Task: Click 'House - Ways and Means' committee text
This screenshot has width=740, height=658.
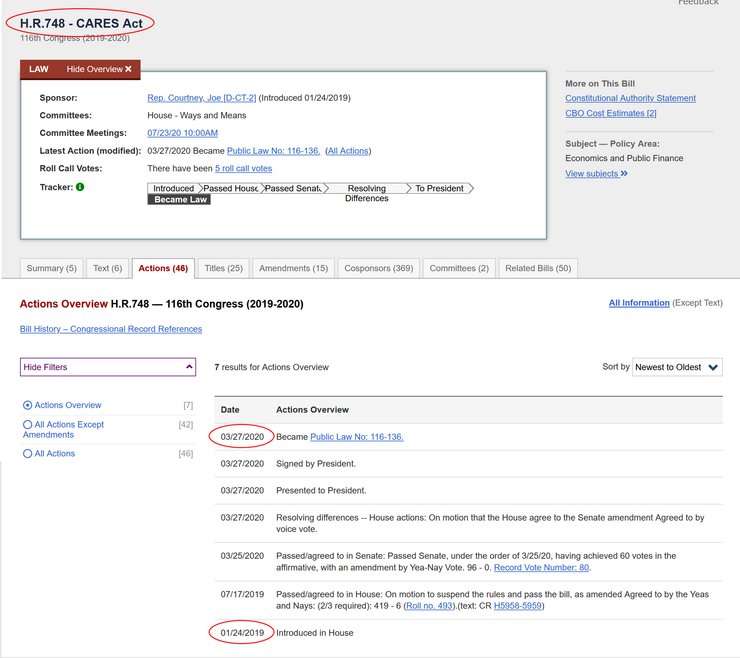Action: point(197,115)
